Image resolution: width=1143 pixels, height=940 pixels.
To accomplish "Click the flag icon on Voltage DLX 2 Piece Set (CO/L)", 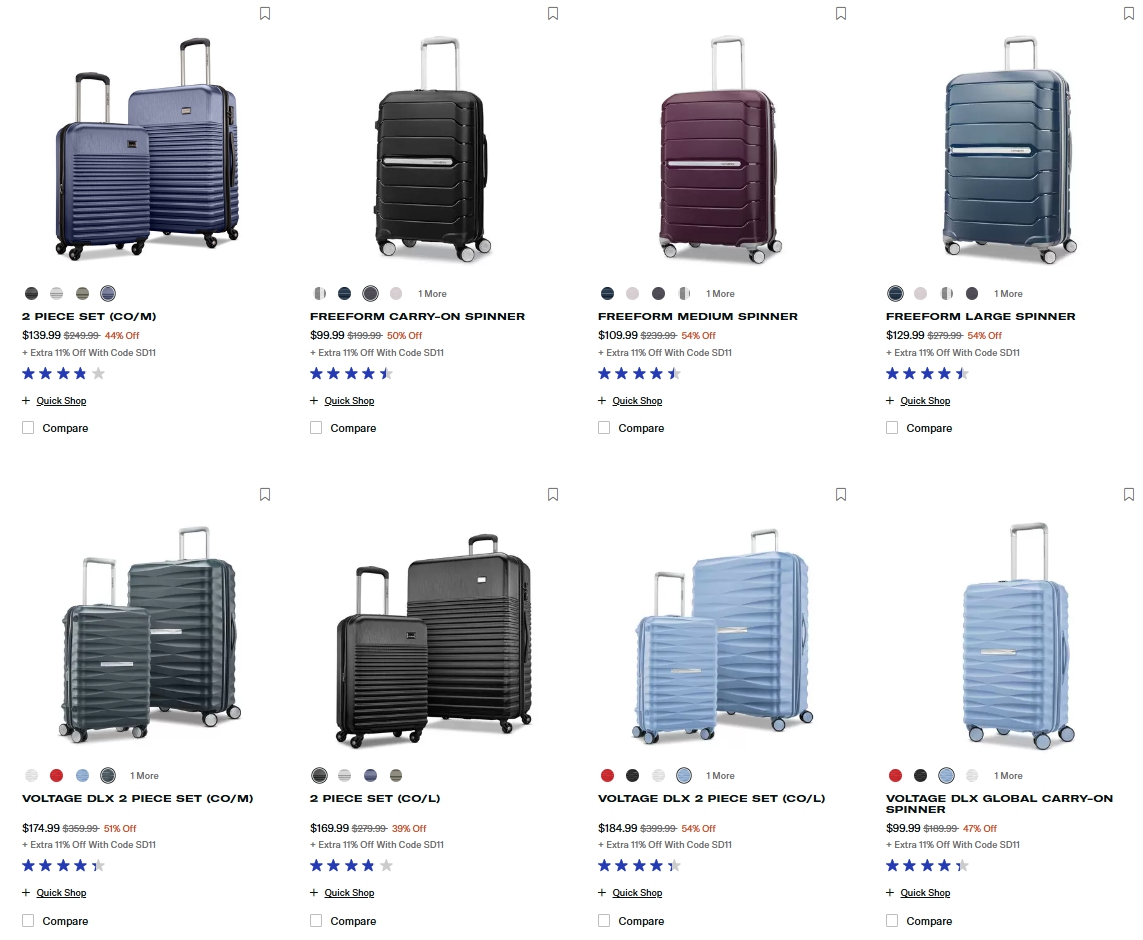I will [x=840, y=494].
